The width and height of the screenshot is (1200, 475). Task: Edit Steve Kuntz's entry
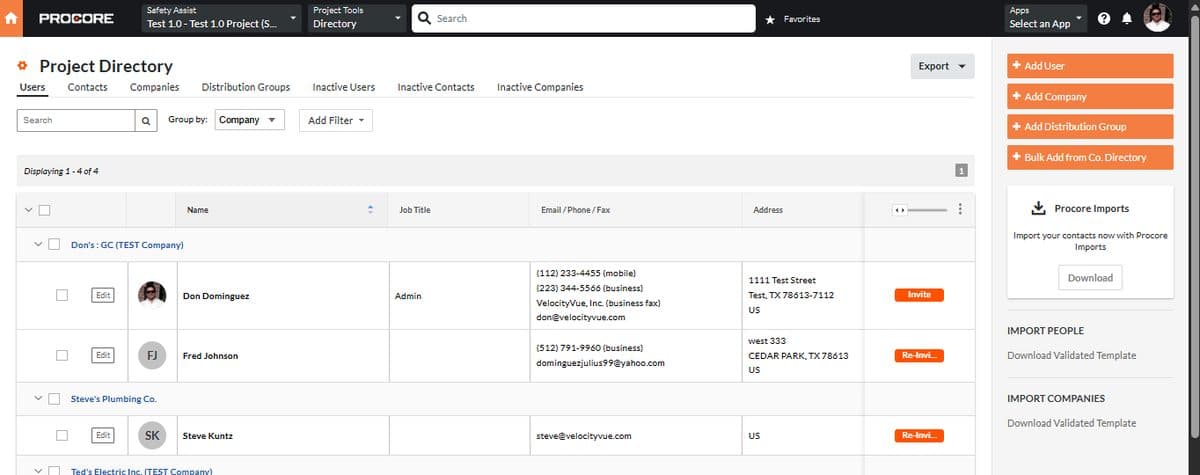pos(102,436)
